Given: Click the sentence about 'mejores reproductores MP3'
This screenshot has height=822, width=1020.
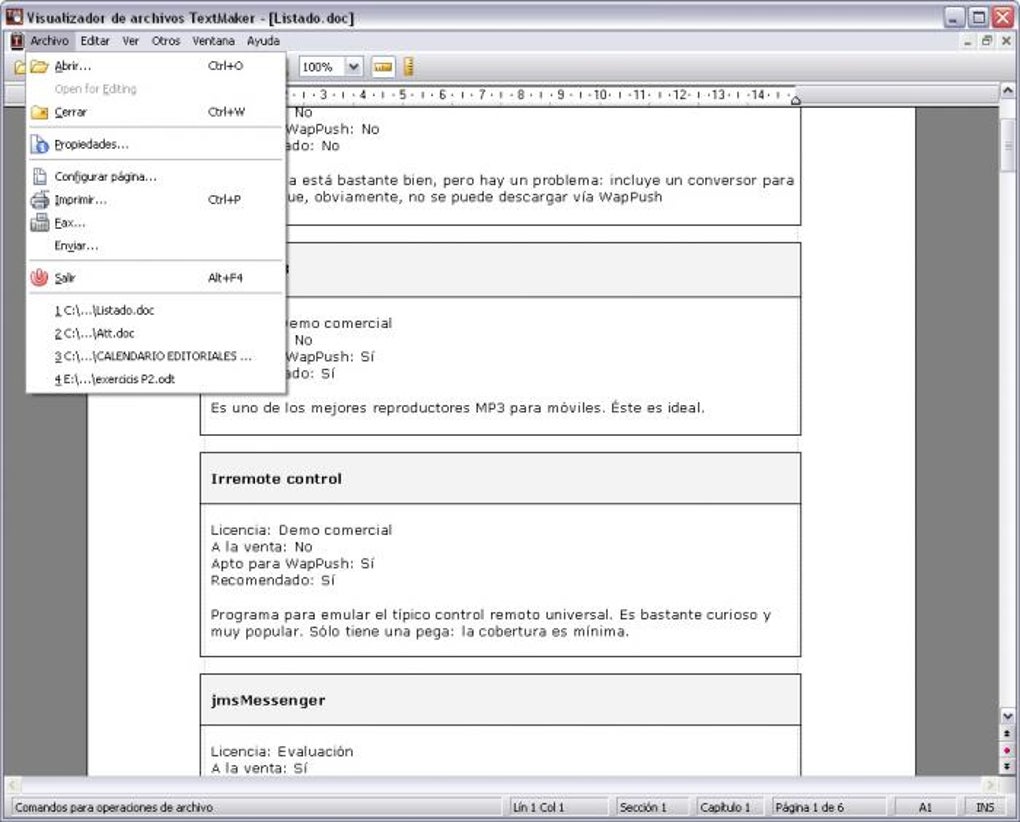Looking at the screenshot, I should [457, 408].
